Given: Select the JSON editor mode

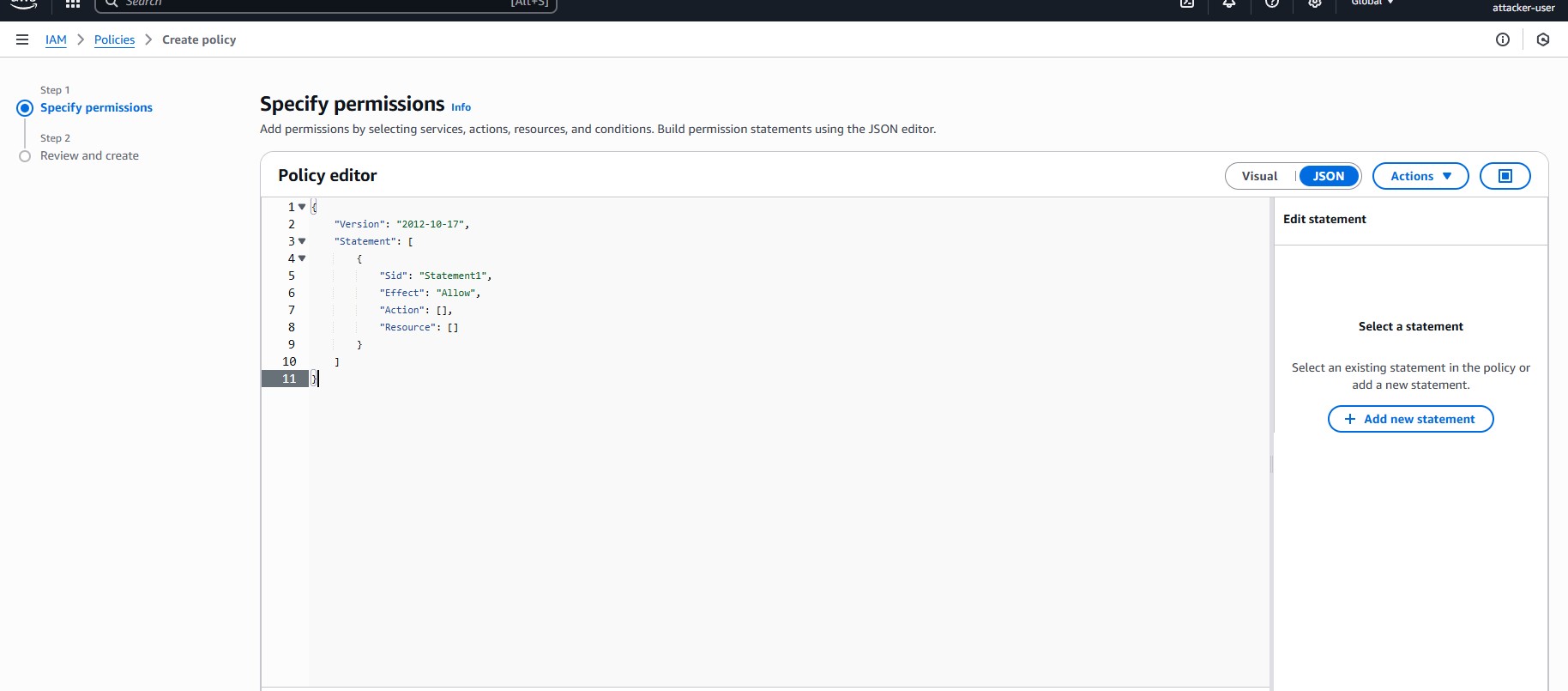Looking at the screenshot, I should 1328,176.
